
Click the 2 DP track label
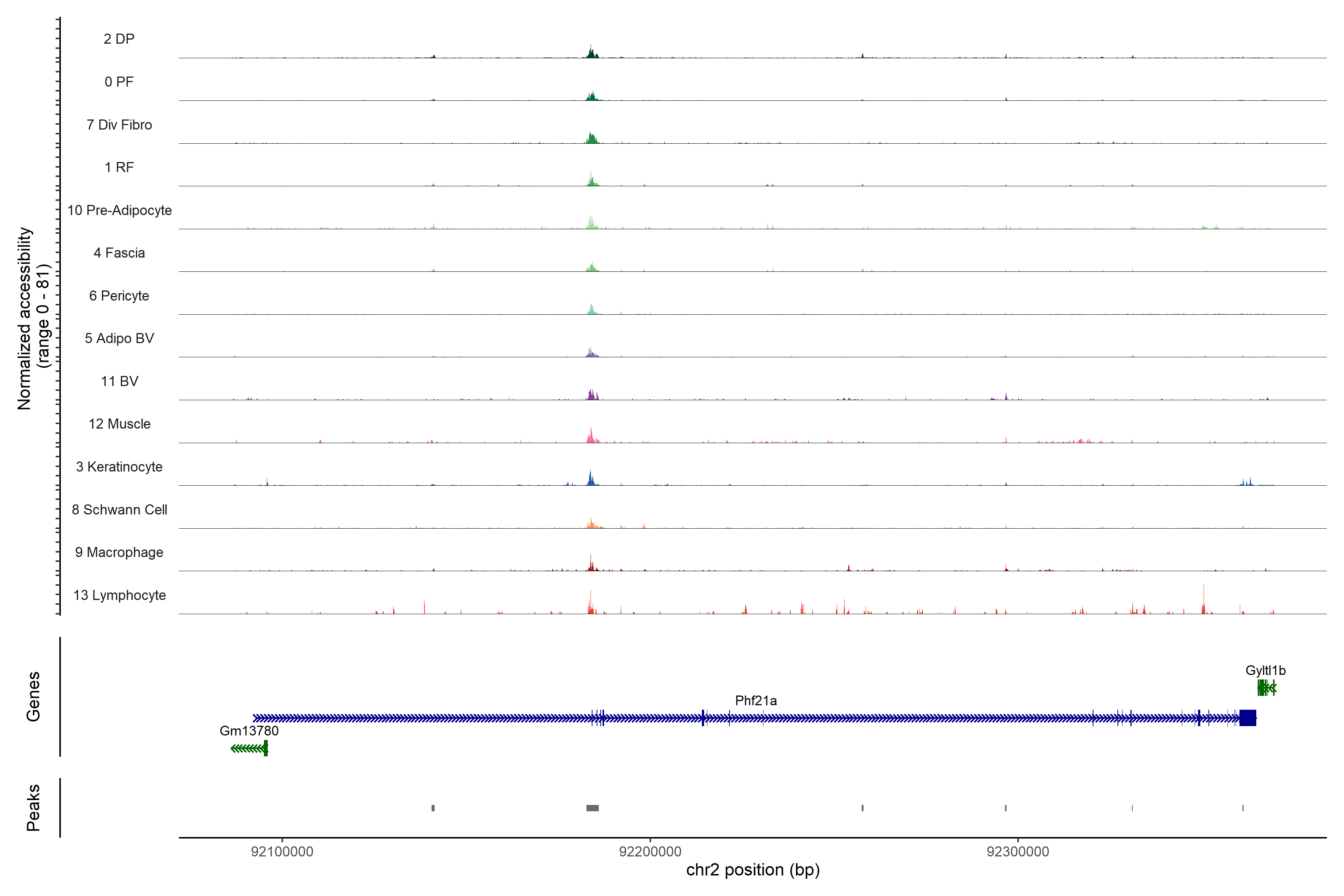click(x=119, y=39)
